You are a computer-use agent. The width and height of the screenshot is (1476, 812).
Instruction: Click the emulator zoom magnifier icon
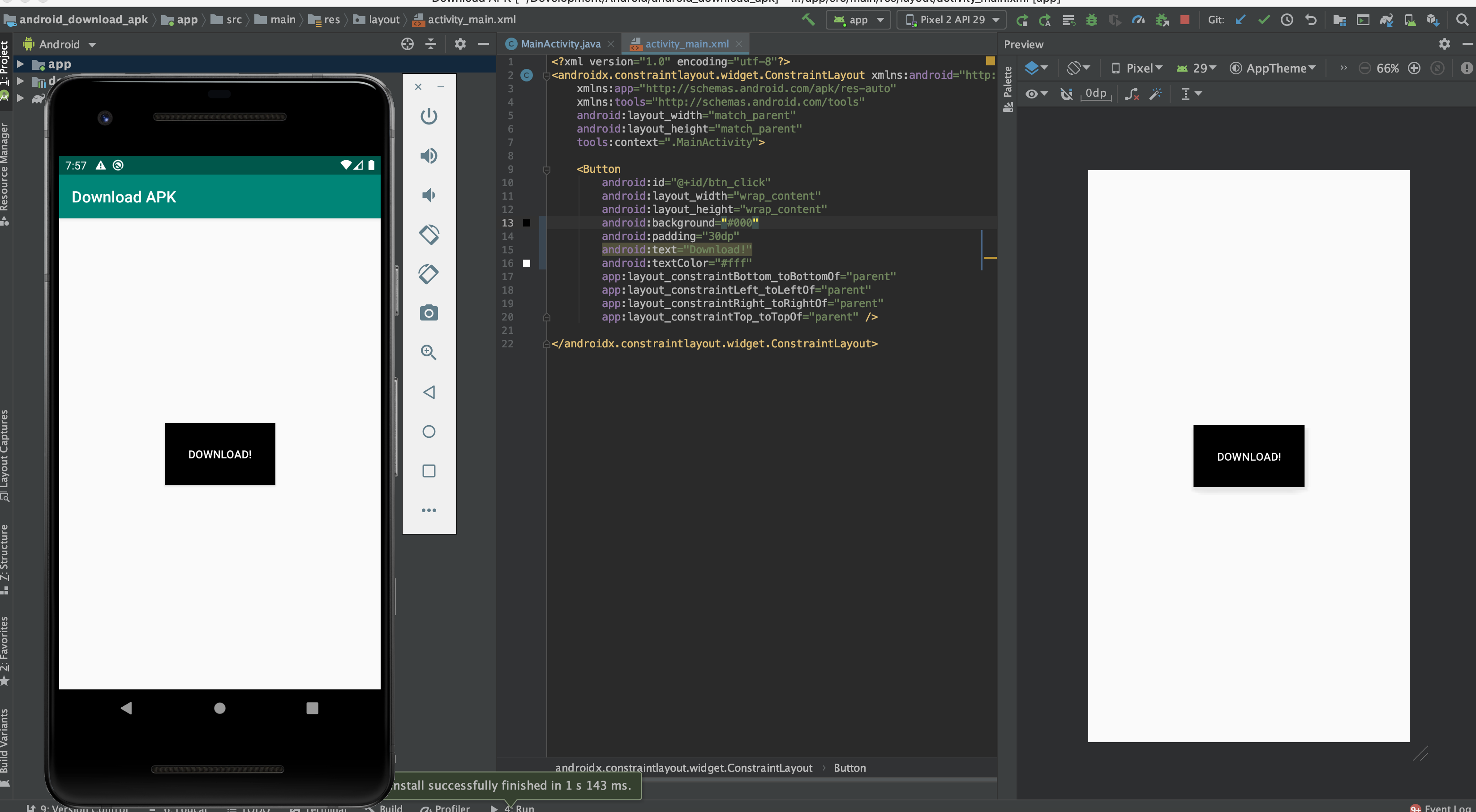tap(429, 352)
